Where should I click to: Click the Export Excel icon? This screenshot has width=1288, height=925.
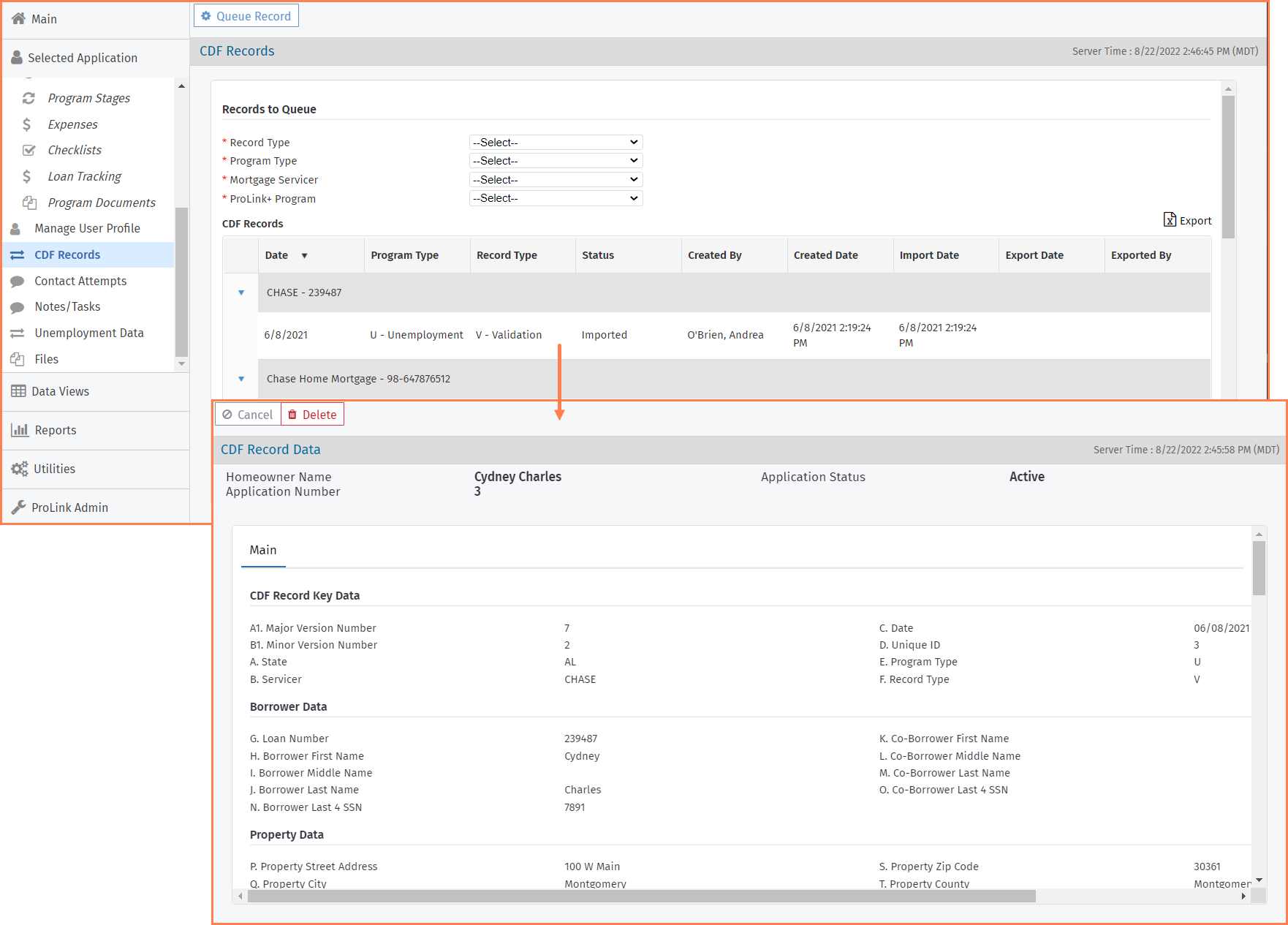(1170, 220)
